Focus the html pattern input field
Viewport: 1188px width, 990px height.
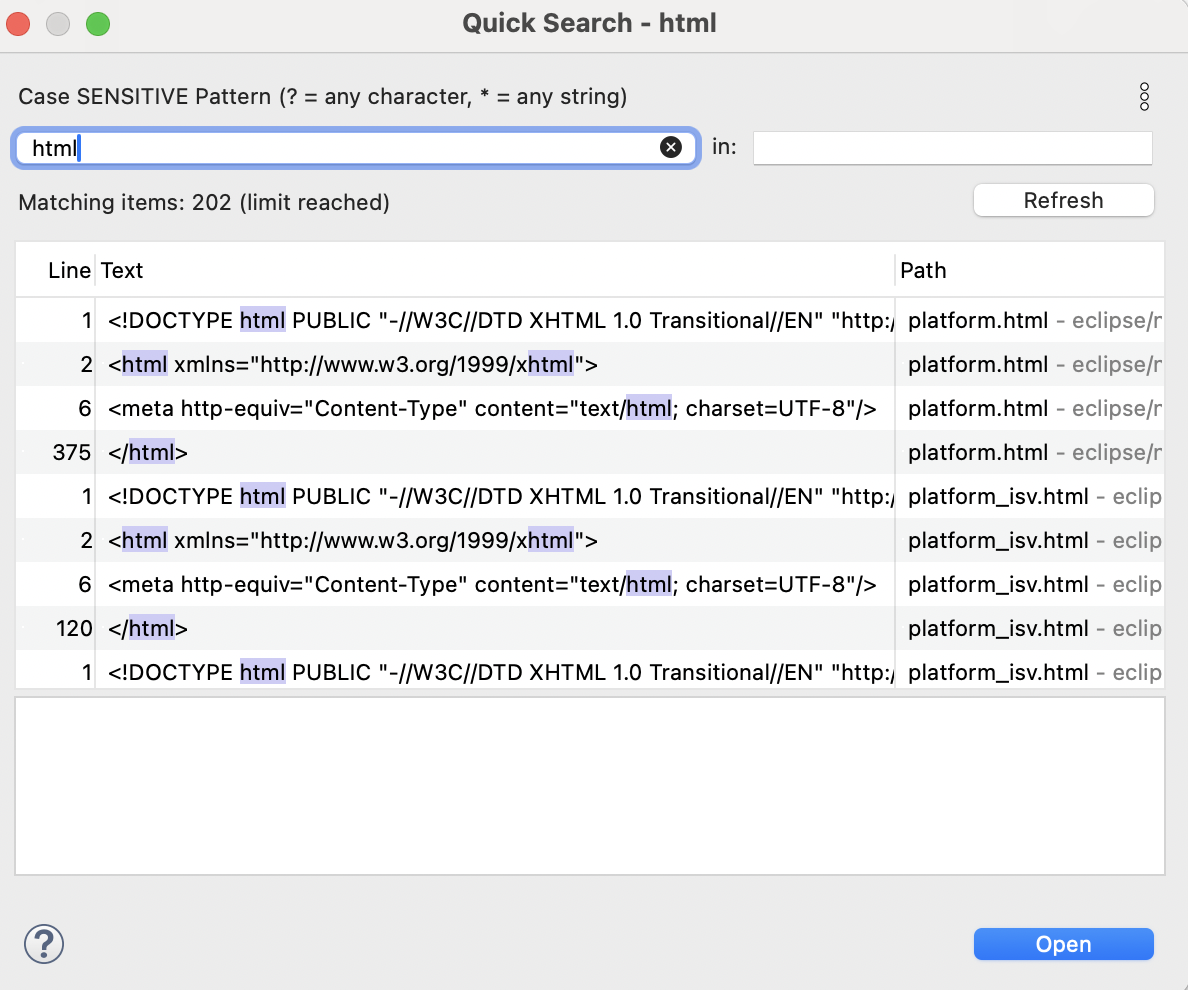coord(355,148)
